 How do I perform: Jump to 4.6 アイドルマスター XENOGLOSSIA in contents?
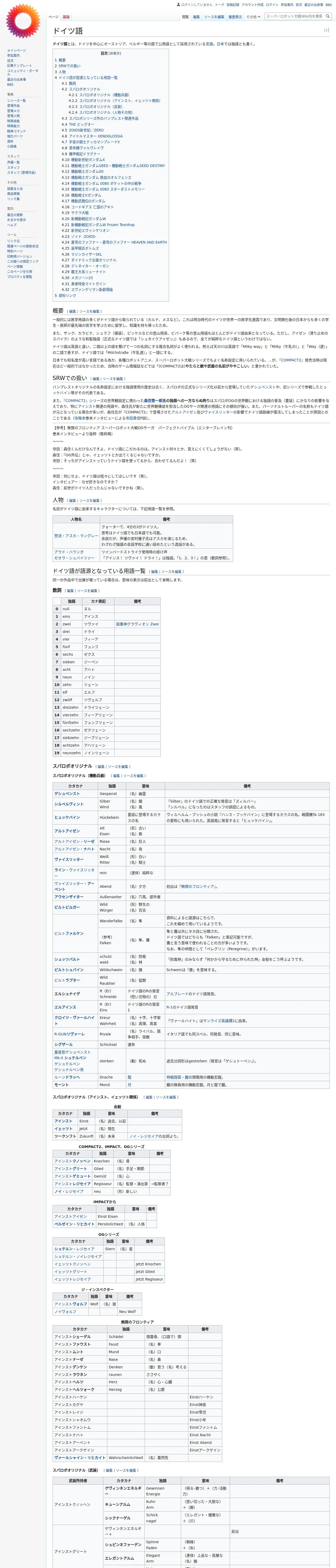coord(92,136)
